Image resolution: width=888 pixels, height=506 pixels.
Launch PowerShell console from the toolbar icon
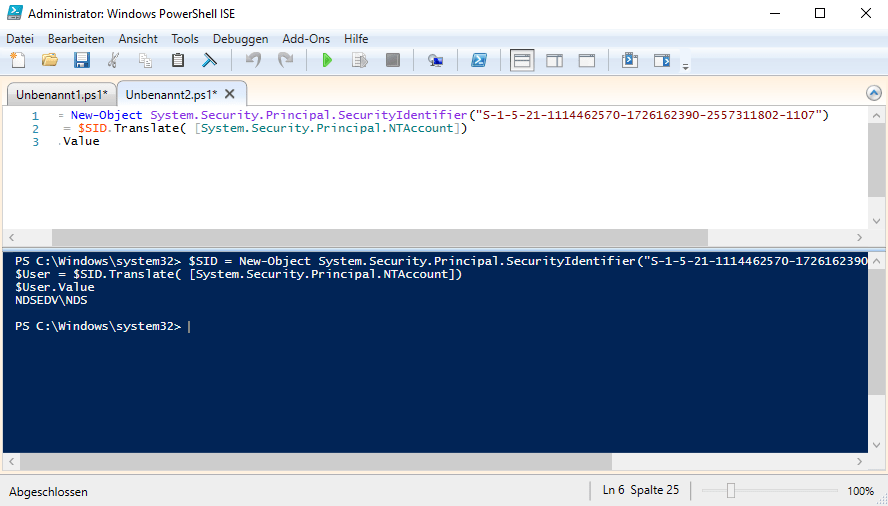coord(479,60)
